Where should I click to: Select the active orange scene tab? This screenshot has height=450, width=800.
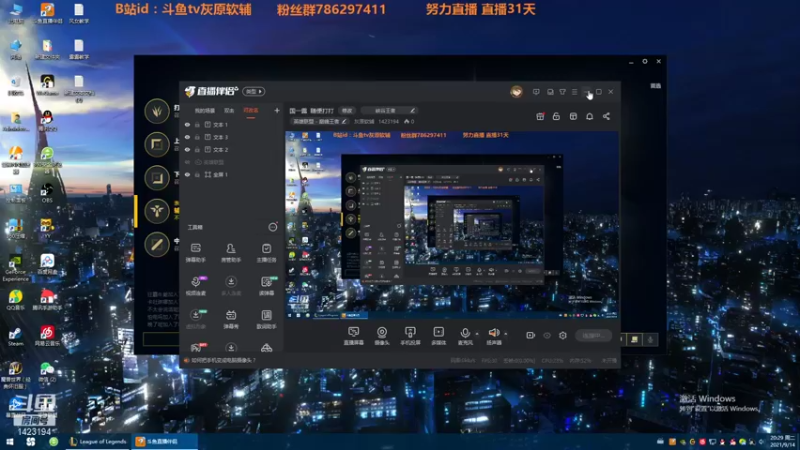[251, 110]
